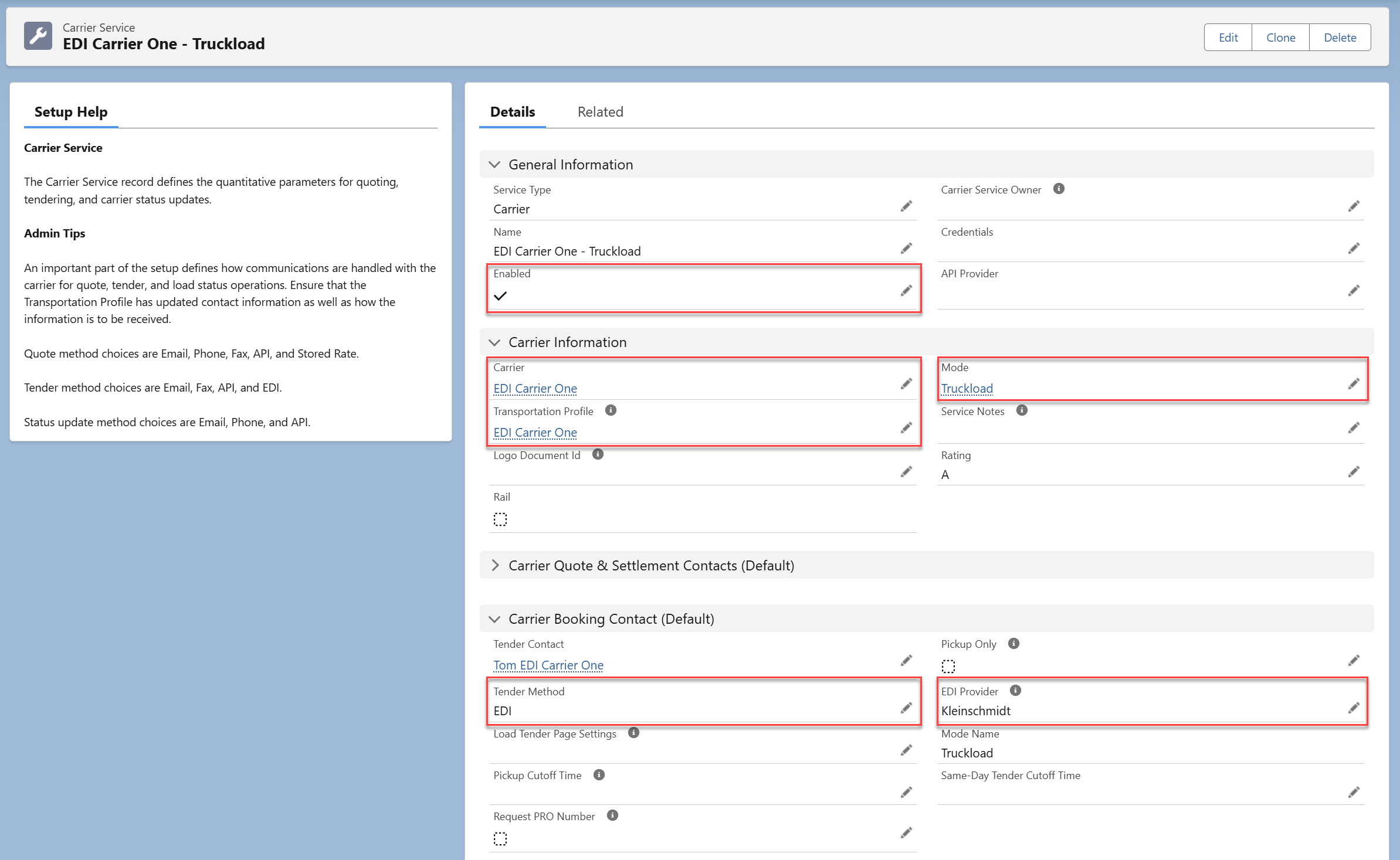This screenshot has width=1400, height=860.
Task: Click the Kleinschmidt EDI Provider value
Action: point(976,711)
